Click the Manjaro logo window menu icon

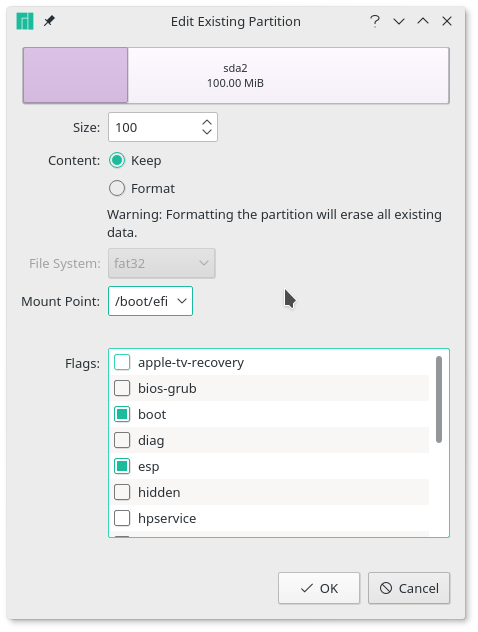click(25, 21)
